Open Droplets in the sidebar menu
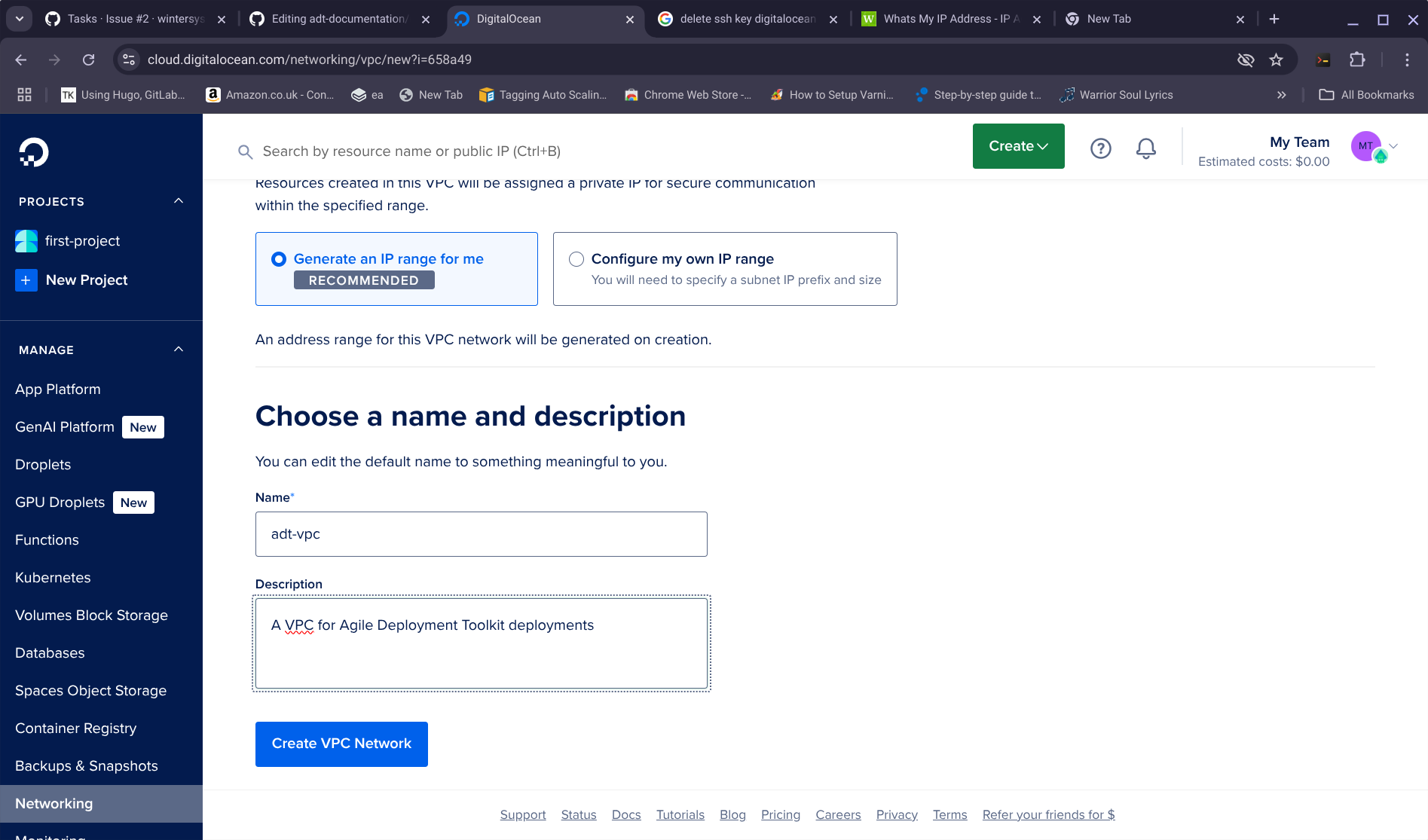Screen dimensions: 1428x840 click(x=43, y=465)
